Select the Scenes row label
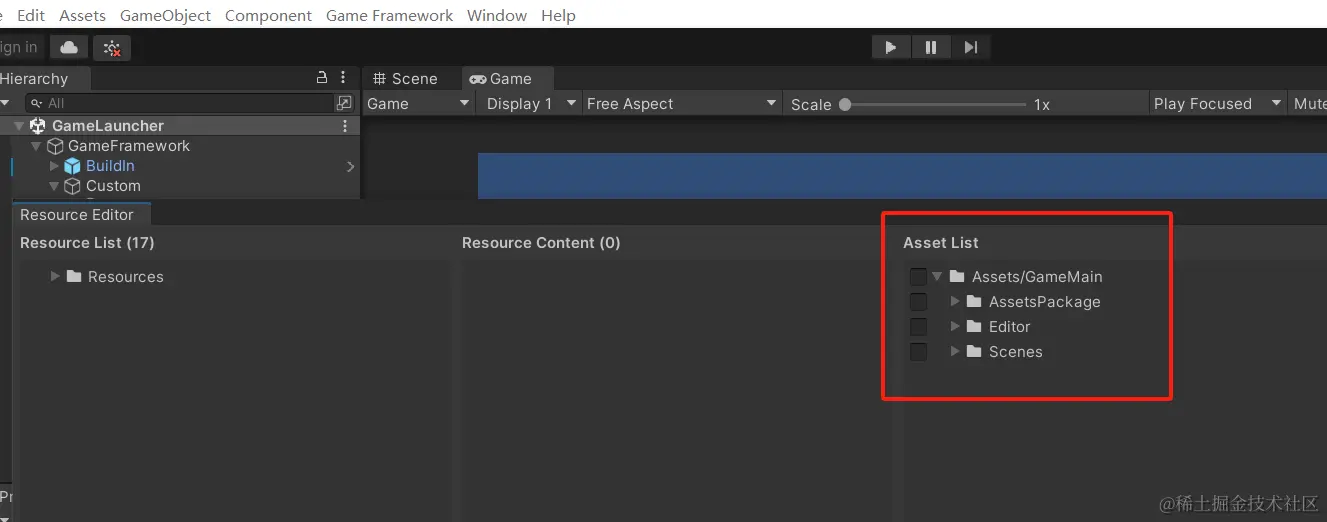1327x522 pixels. 1016,351
